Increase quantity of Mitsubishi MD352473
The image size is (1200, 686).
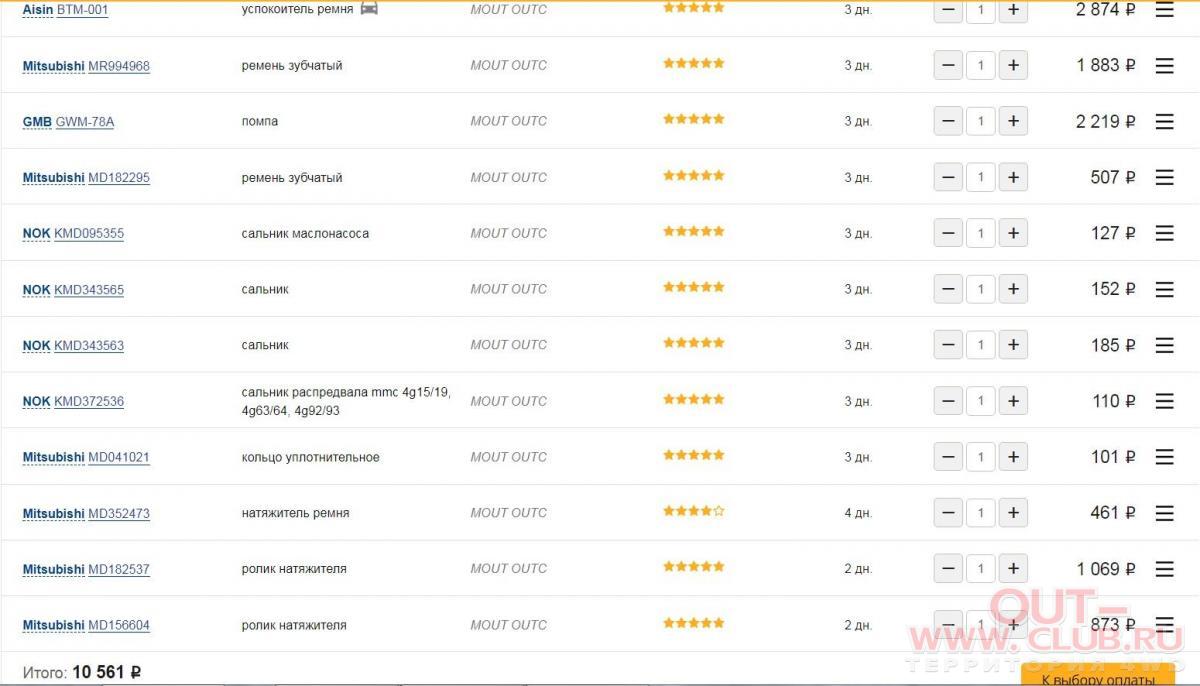click(1013, 513)
